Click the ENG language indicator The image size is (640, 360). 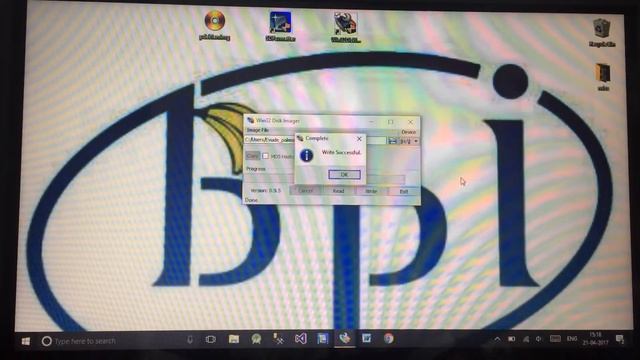[572, 339]
